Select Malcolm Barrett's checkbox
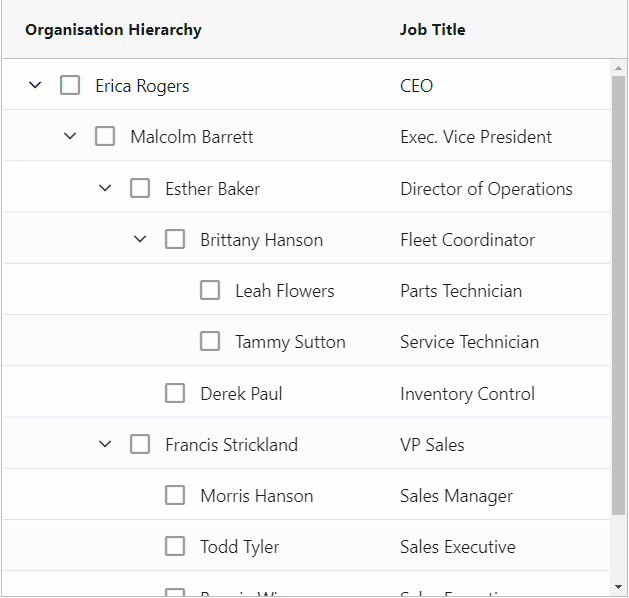The height and width of the screenshot is (598, 629). coord(105,136)
